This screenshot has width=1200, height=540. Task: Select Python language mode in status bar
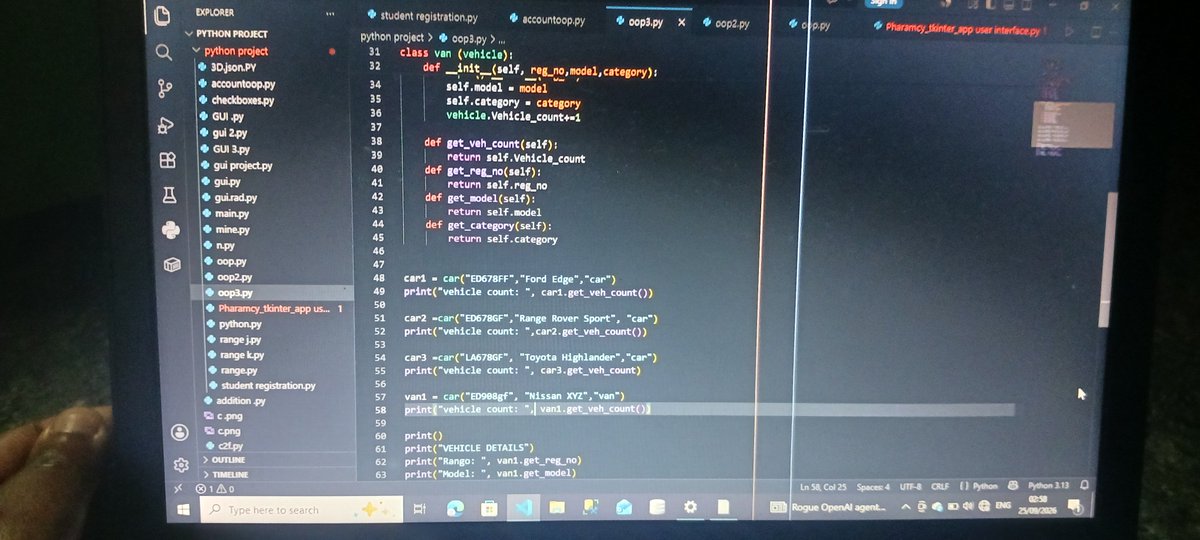[x=978, y=486]
